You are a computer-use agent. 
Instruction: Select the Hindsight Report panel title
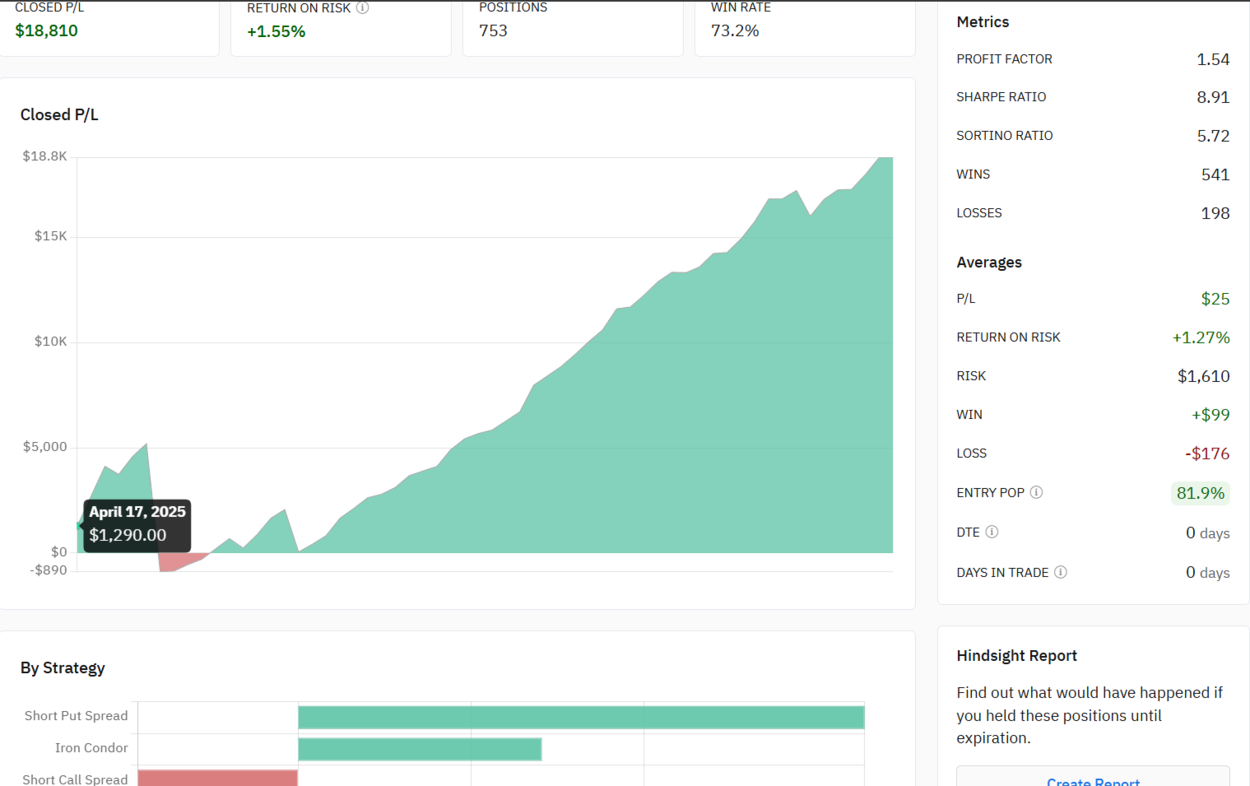(x=1016, y=655)
